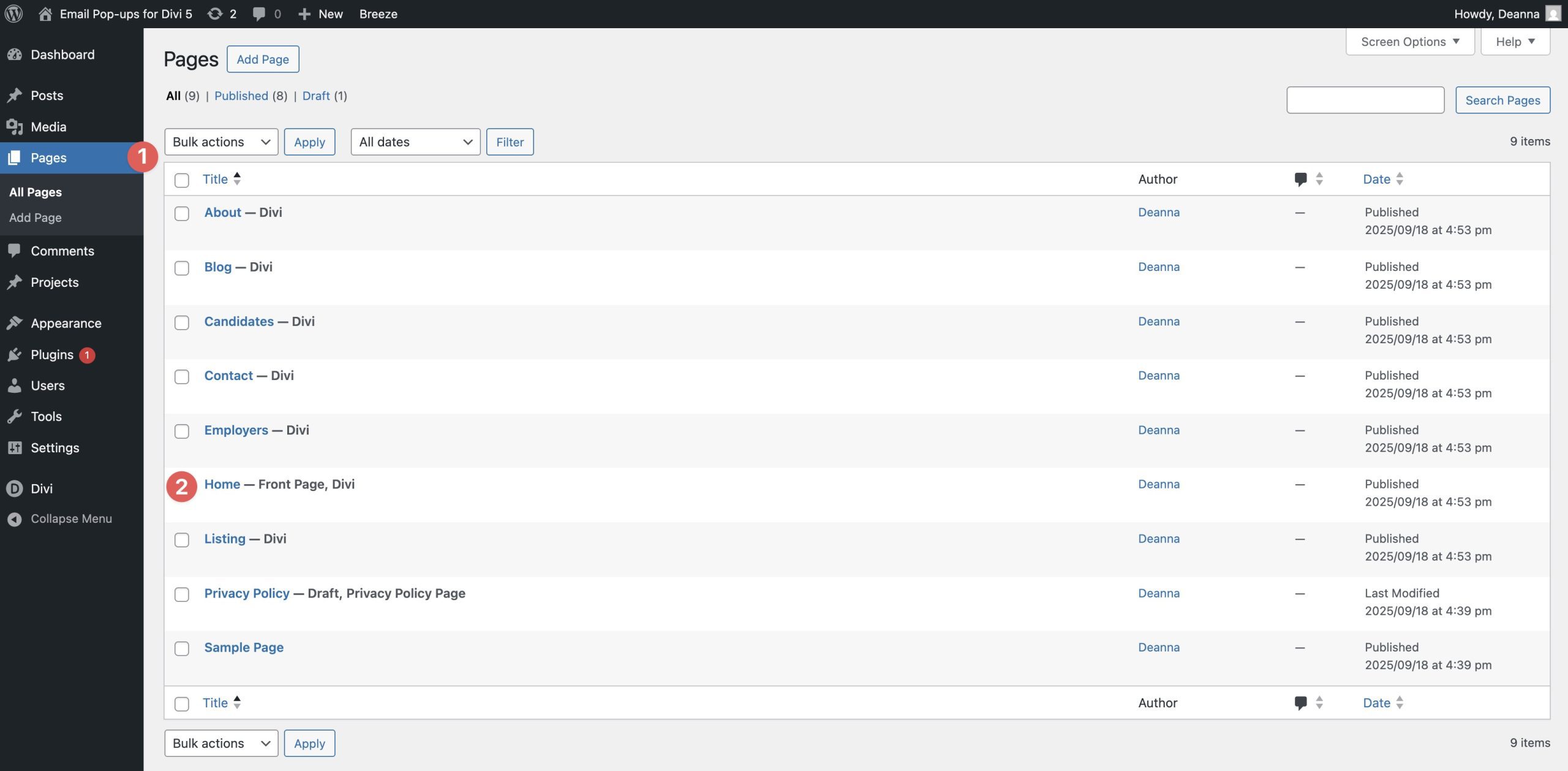Click the user avatar next to Howdy, Deanna

click(x=1553, y=13)
